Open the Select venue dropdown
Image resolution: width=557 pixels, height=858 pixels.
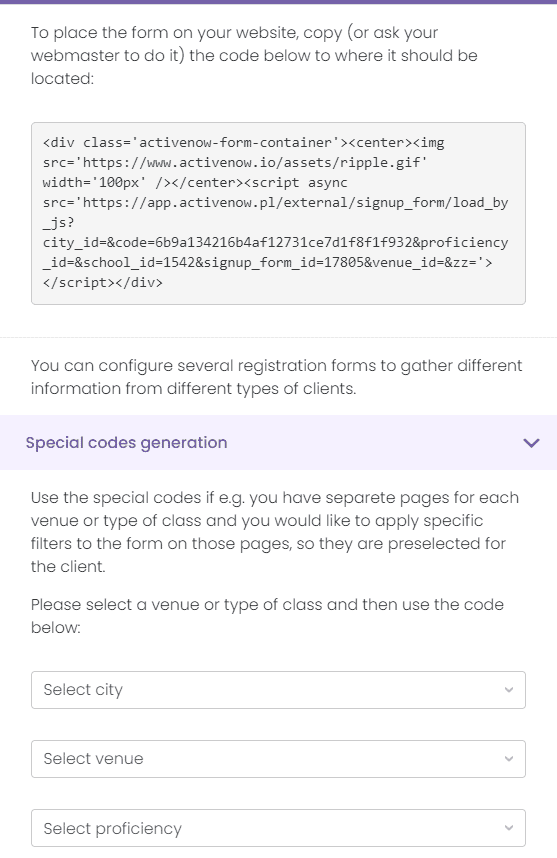[278, 759]
